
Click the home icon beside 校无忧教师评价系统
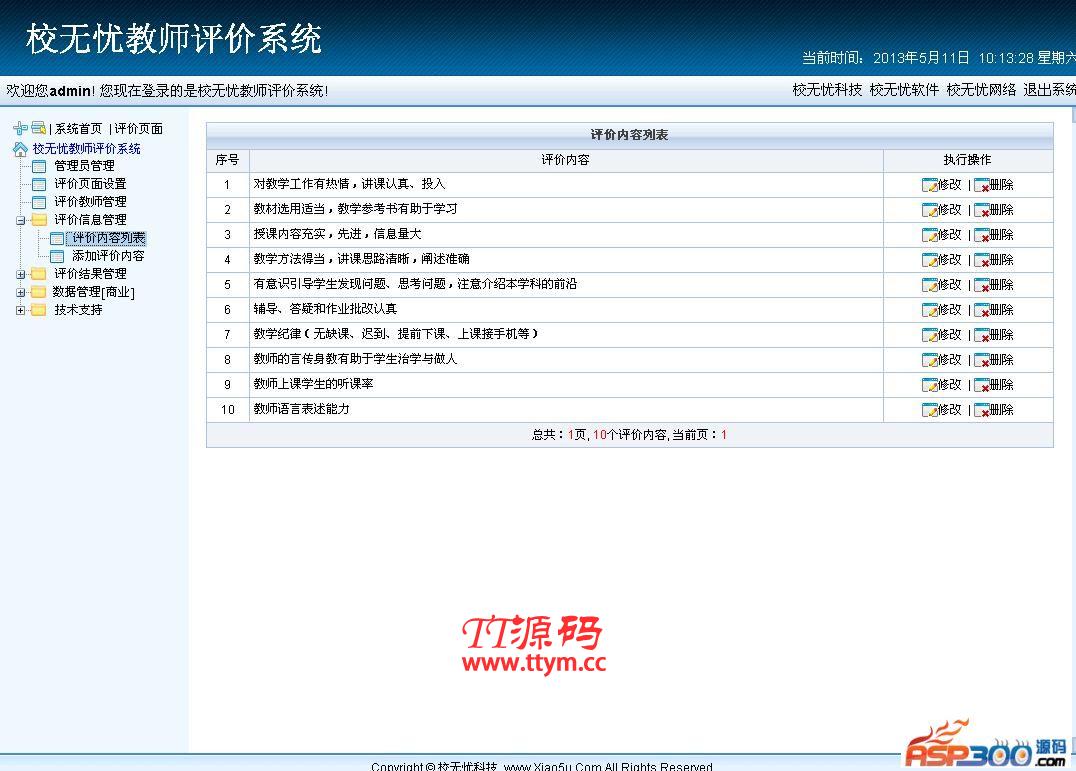[21, 149]
